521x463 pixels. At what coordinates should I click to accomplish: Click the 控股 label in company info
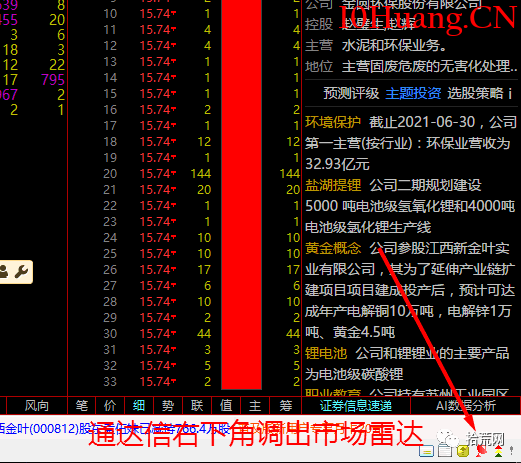coord(319,24)
